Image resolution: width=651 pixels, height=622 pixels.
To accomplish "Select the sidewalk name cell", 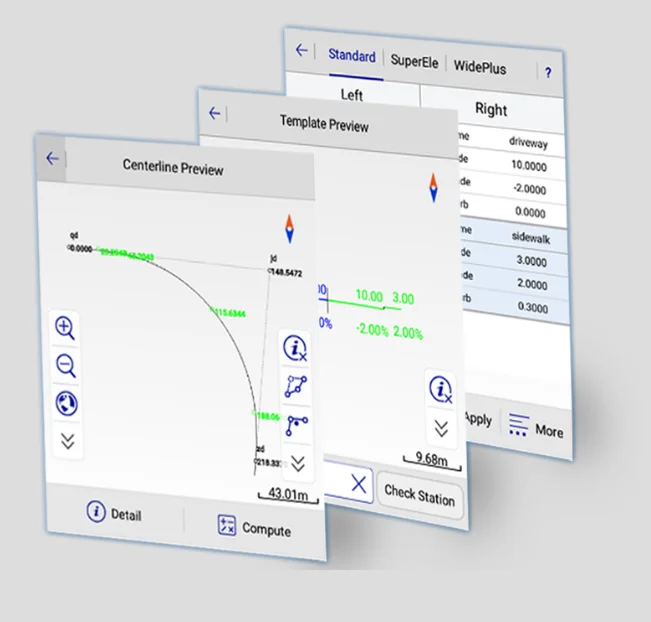I will click(531, 238).
